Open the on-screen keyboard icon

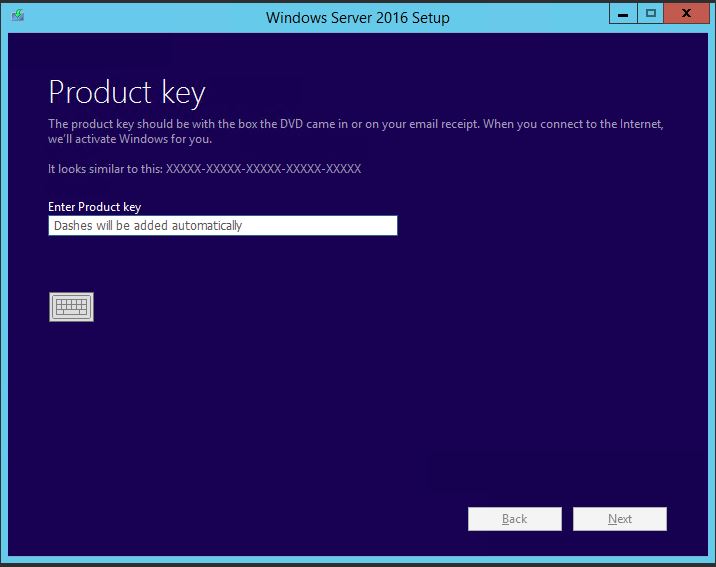(71, 307)
